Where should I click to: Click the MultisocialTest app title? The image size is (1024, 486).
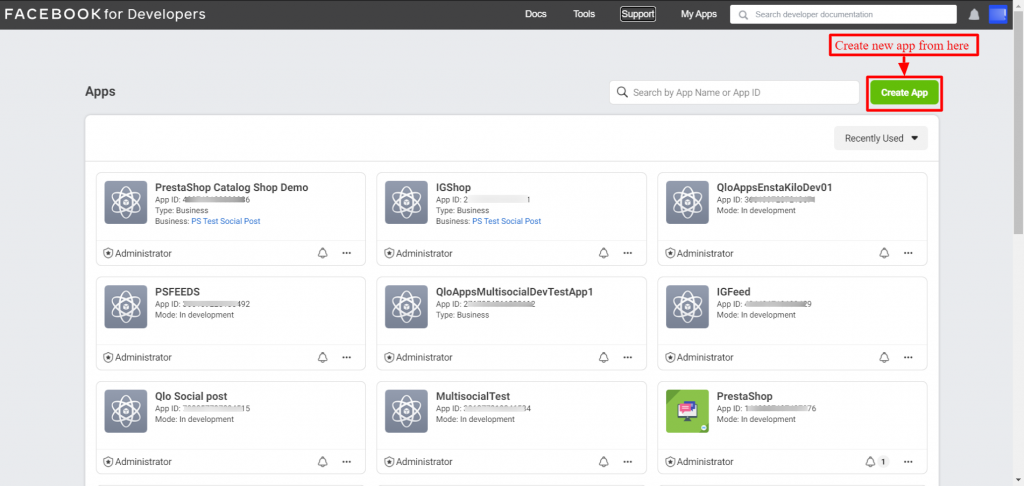pyautogui.click(x=472, y=397)
